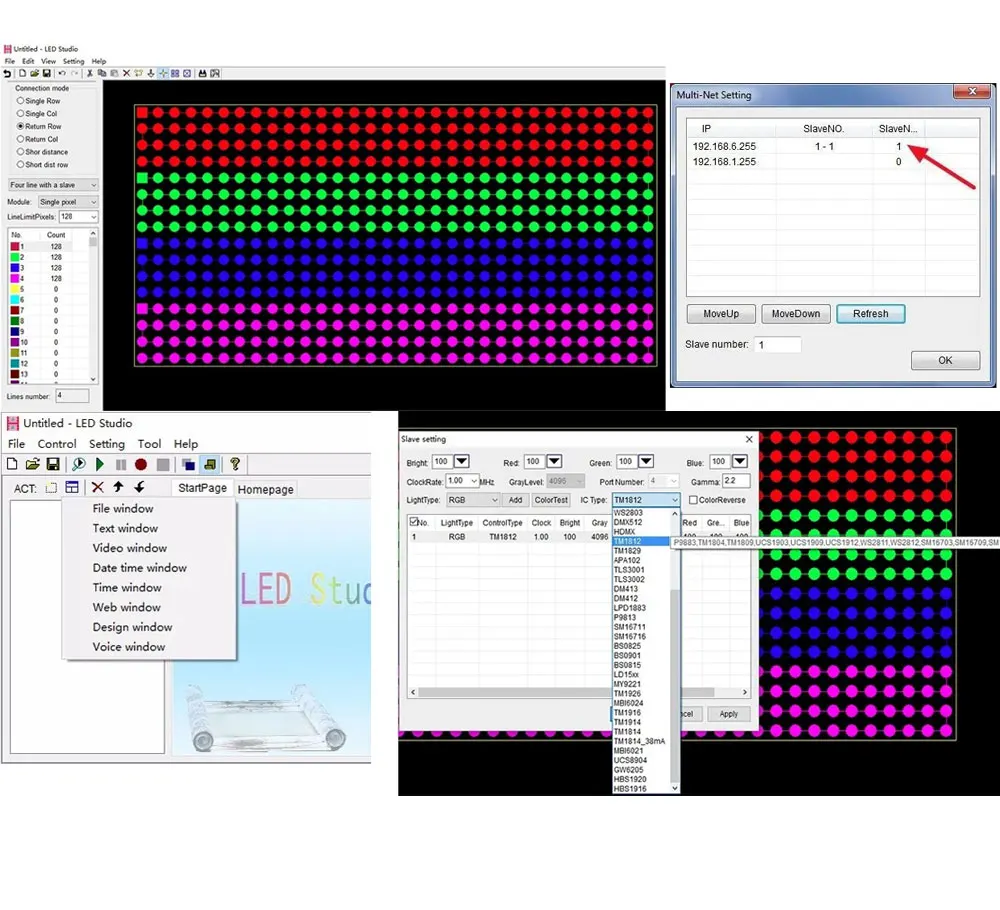Click the back arrow icon at the toolbar start

(7, 74)
